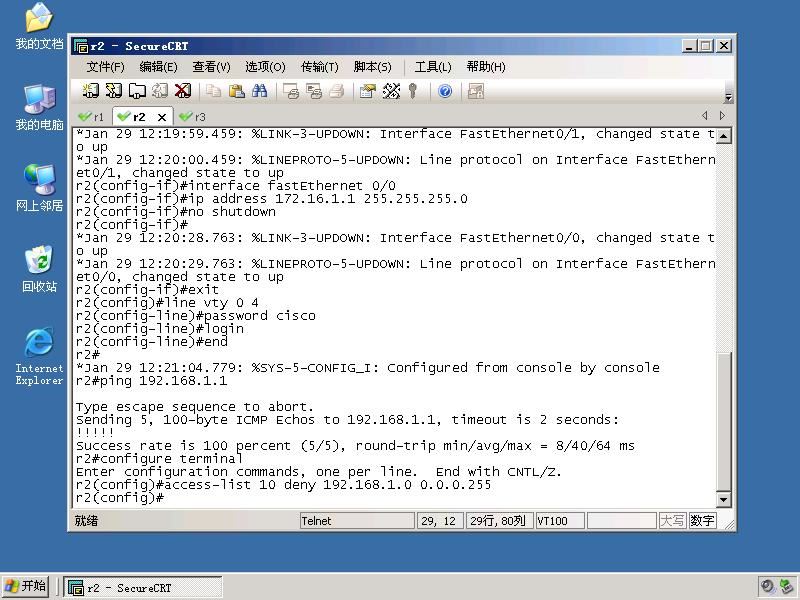The height and width of the screenshot is (600, 800).
Task: Click the '29行, 80列' status entry
Action: coord(499,521)
